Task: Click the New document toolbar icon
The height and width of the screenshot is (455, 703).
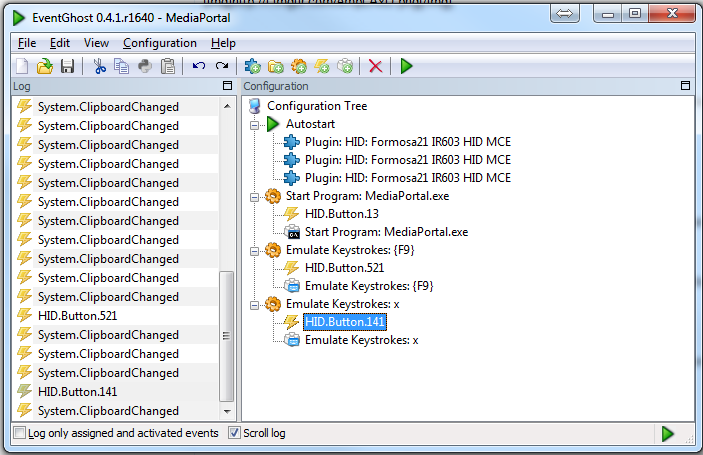Action: point(22,66)
